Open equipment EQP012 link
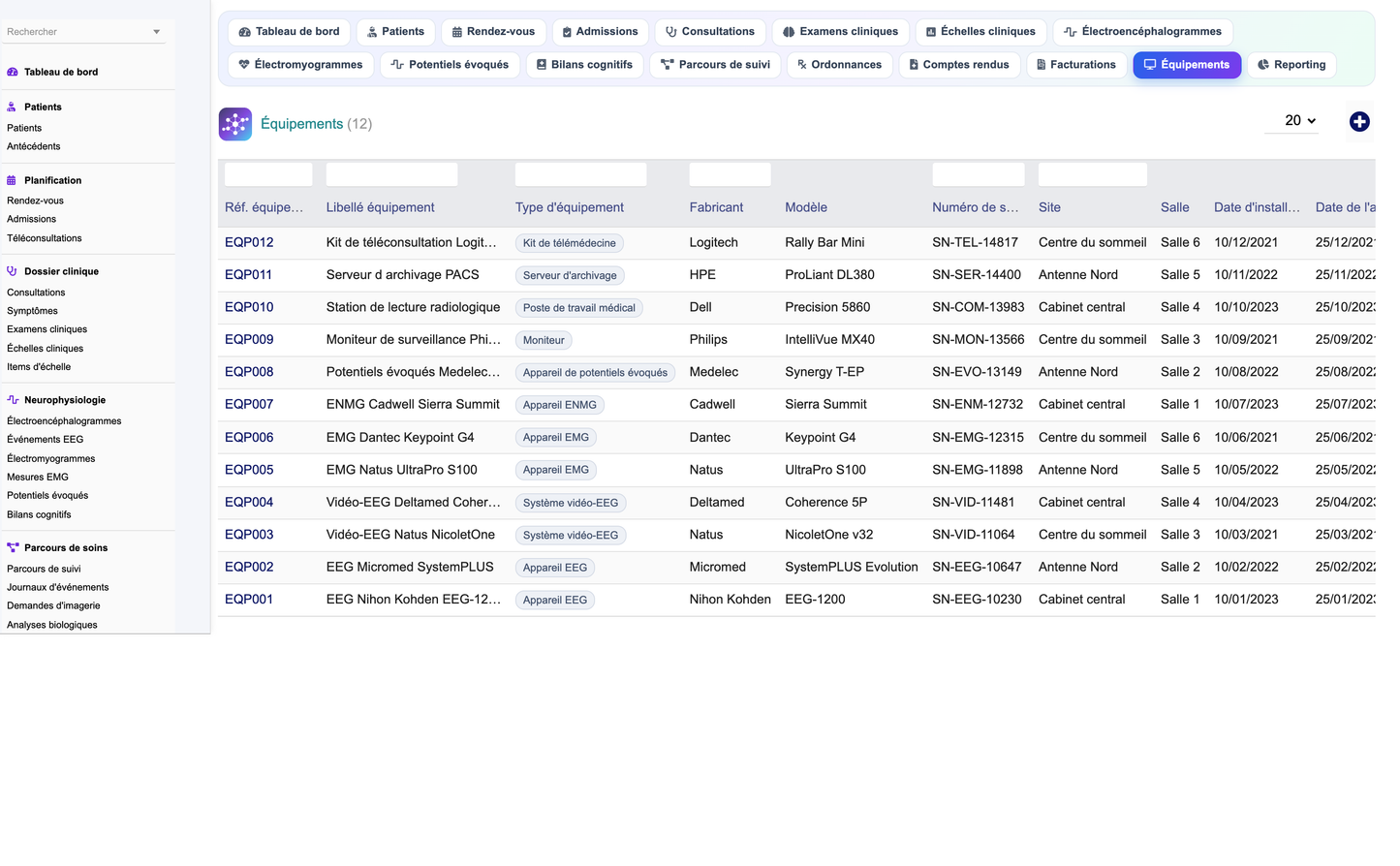Viewport: 1400px width, 866px height. pyautogui.click(x=249, y=242)
